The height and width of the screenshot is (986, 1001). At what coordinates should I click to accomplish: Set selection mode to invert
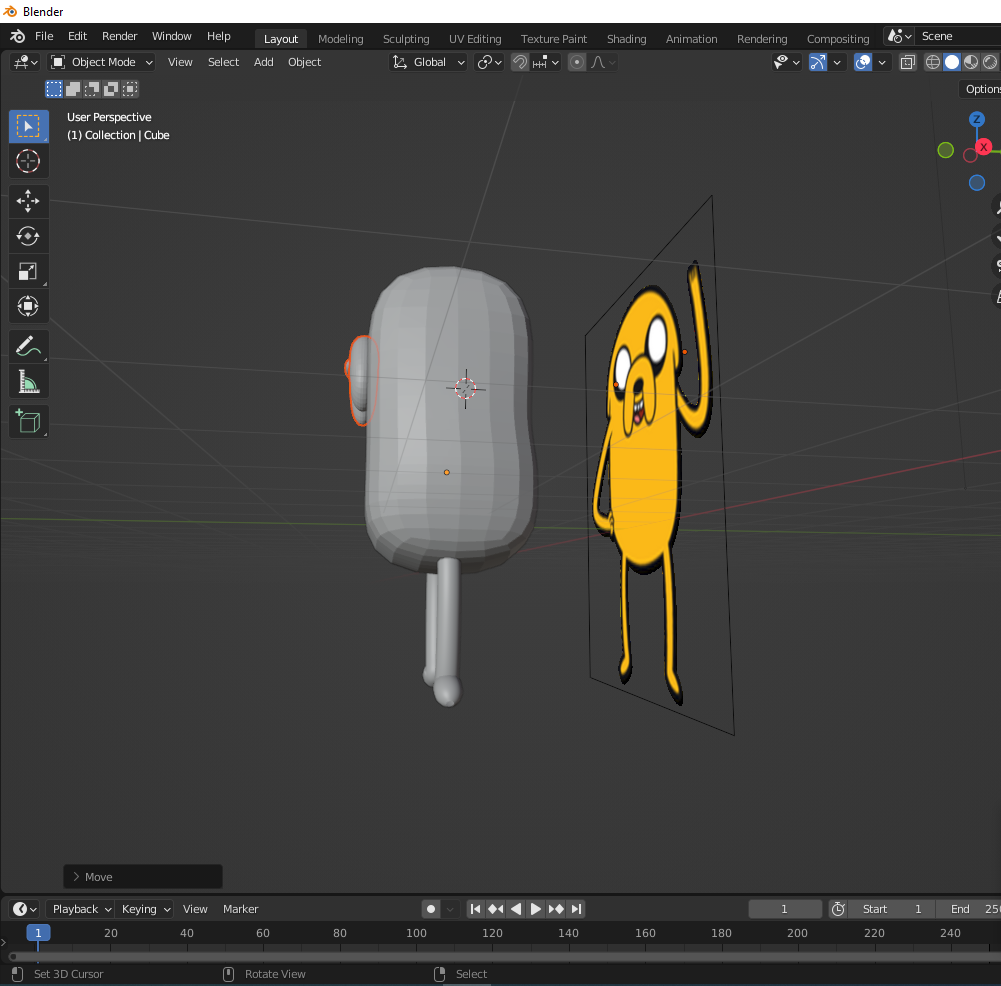tap(111, 89)
